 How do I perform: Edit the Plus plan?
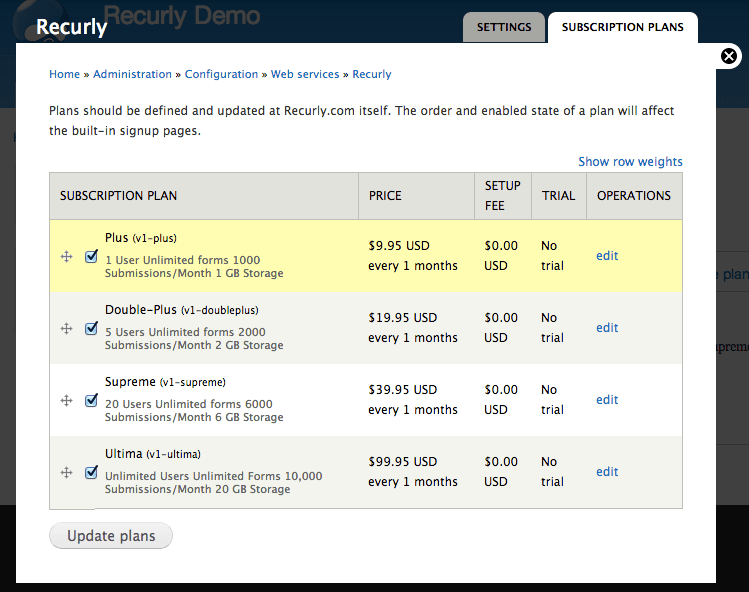coord(607,256)
